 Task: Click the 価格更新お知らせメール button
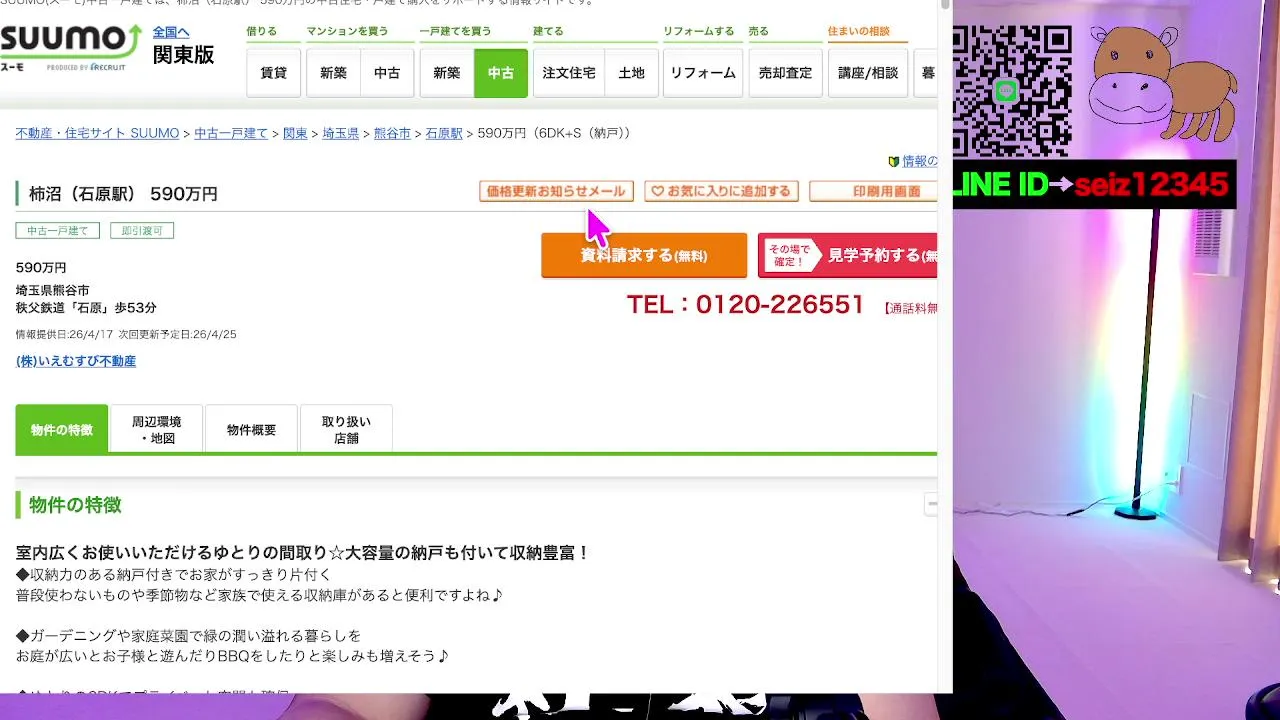click(556, 191)
